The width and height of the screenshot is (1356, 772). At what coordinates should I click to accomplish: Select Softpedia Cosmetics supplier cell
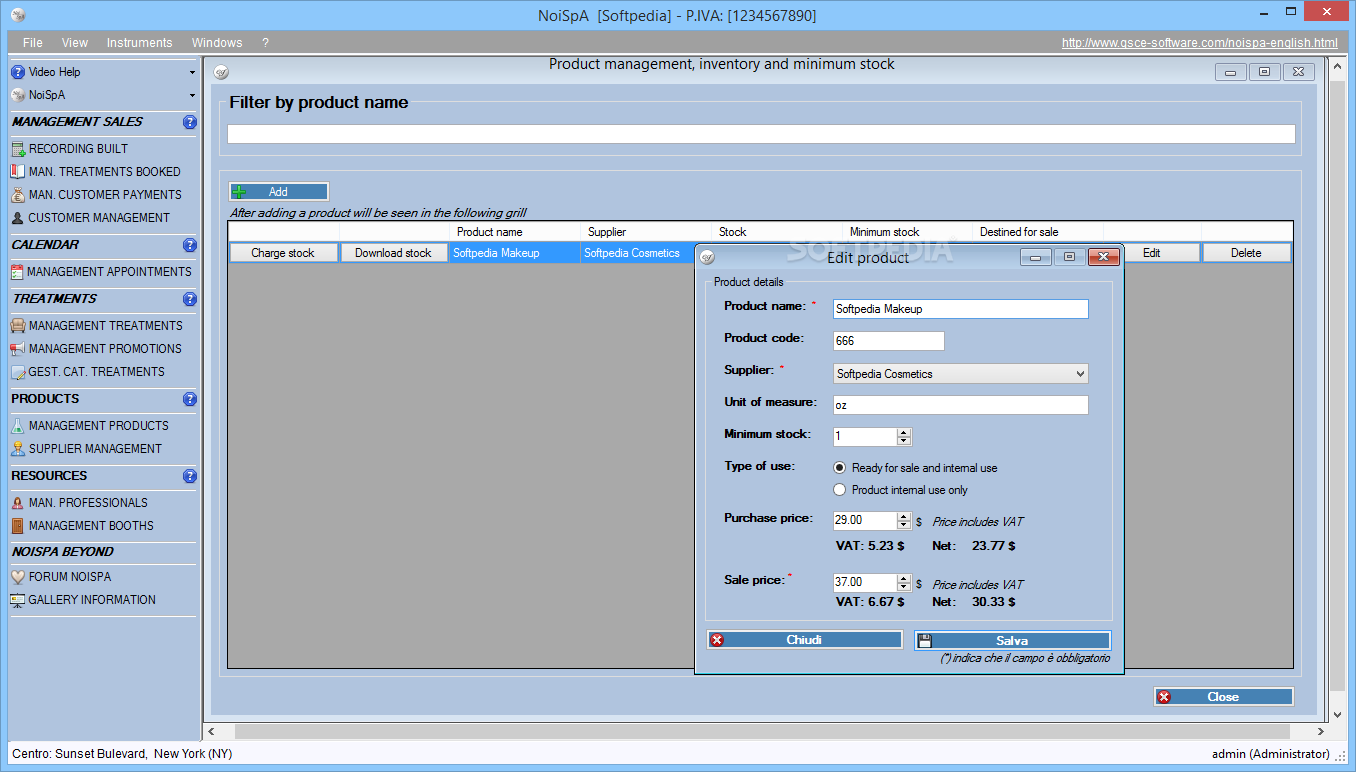coord(637,253)
